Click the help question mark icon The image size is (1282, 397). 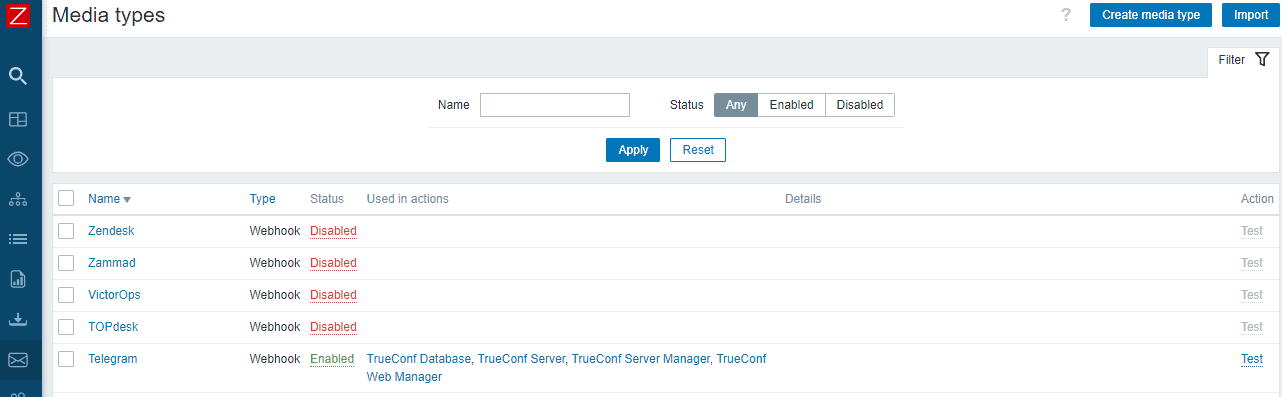(x=1066, y=15)
